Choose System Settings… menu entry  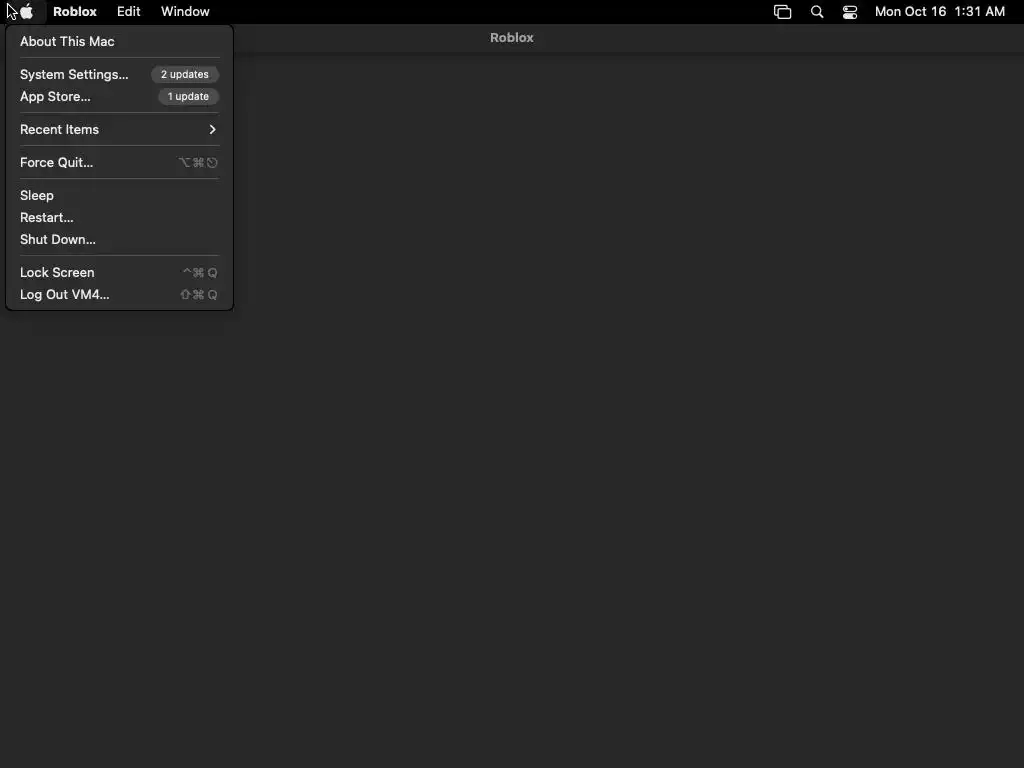120,74
